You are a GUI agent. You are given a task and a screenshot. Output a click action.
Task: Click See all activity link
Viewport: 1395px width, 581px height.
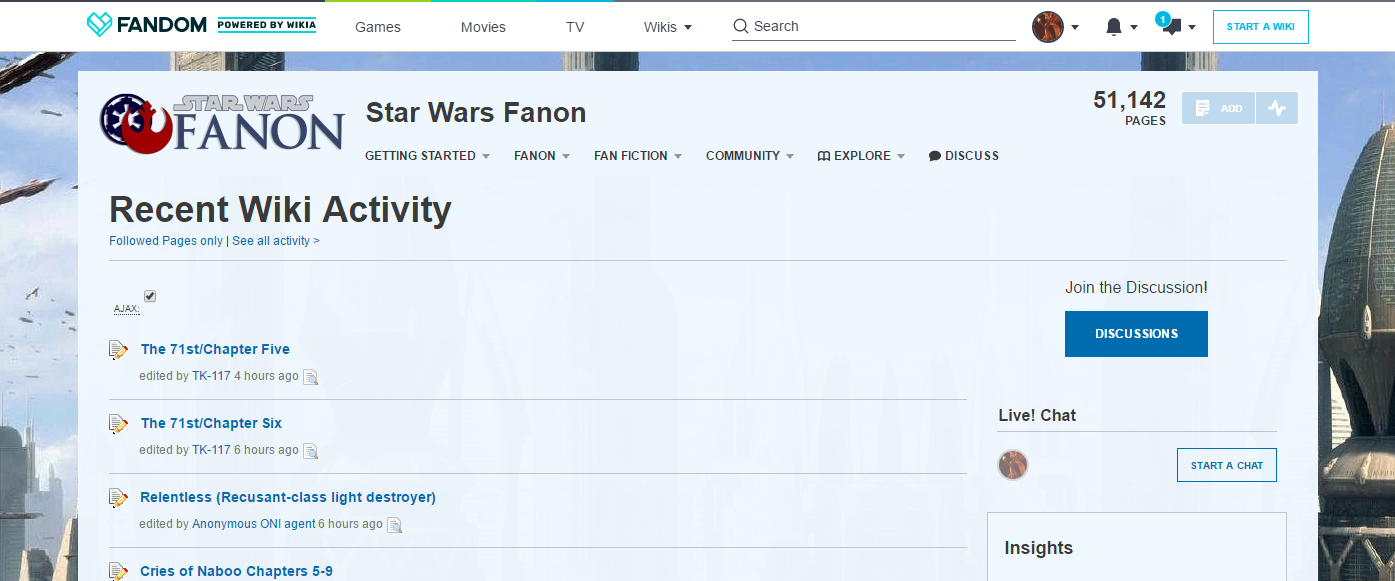[x=276, y=241]
